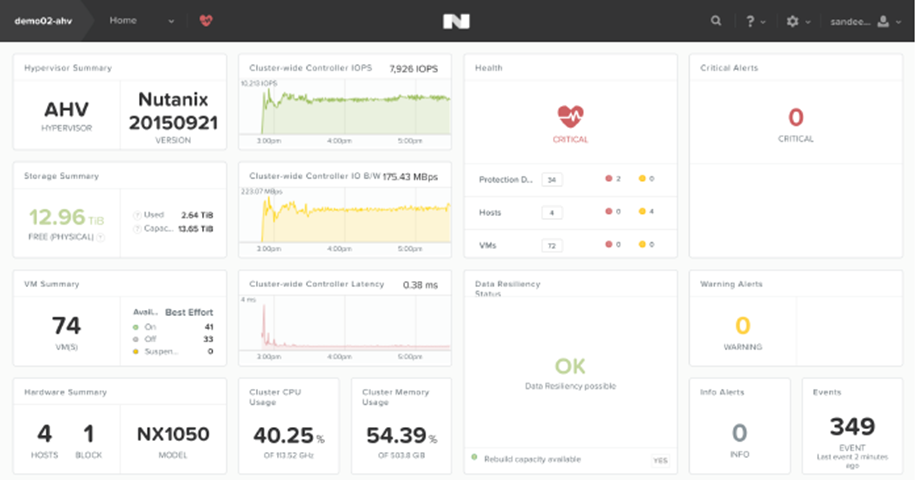
Task: Open search with the magnifying glass icon
Action: tap(716, 20)
